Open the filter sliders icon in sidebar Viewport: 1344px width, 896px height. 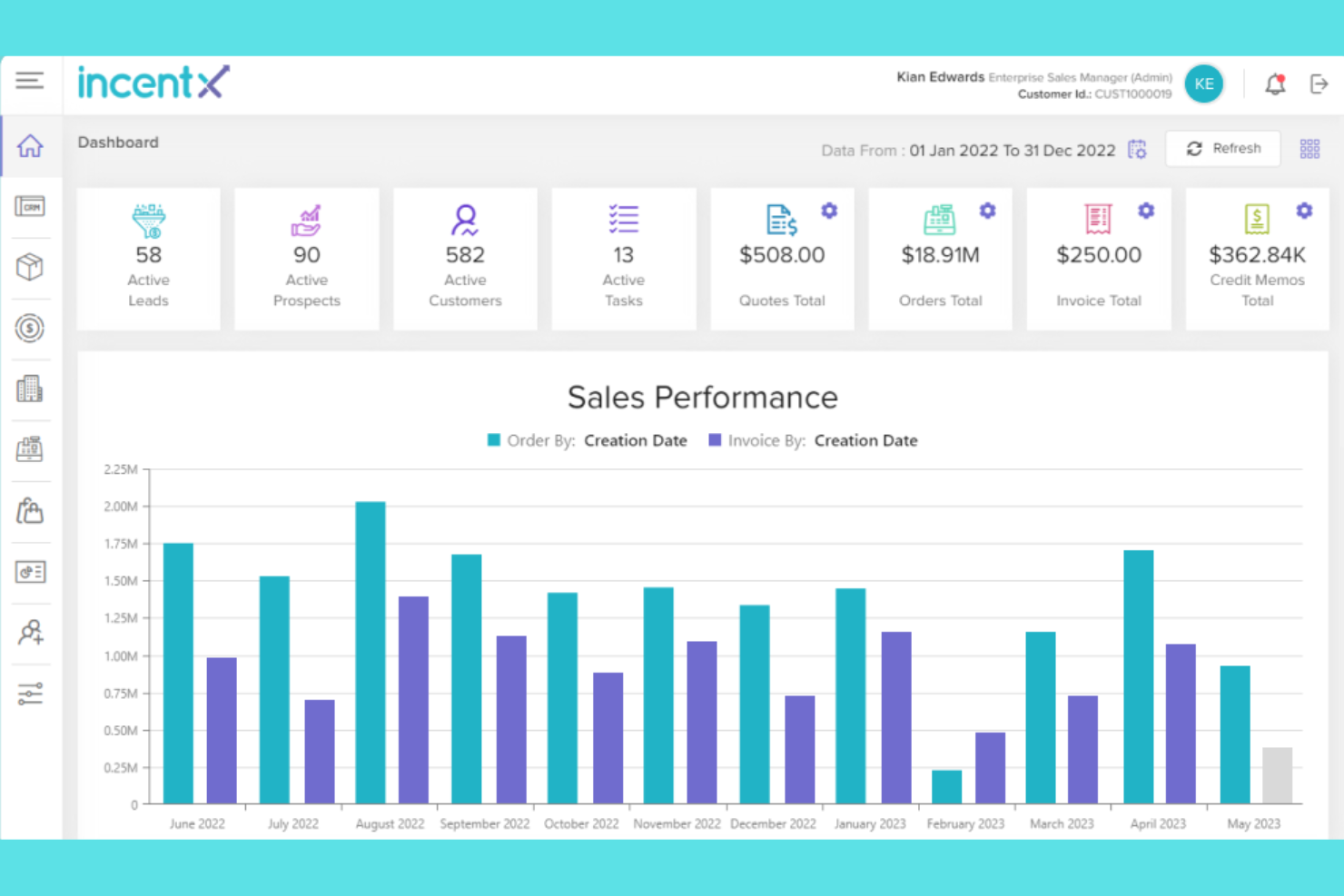[30, 693]
